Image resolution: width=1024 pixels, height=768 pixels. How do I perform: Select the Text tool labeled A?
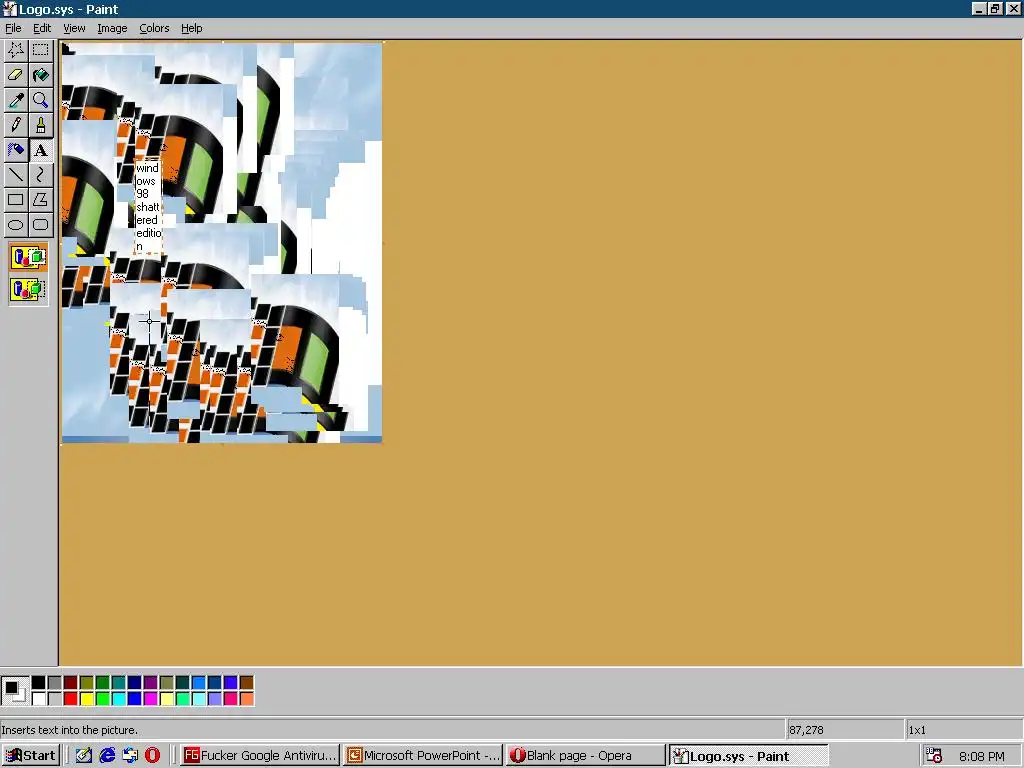click(x=40, y=150)
